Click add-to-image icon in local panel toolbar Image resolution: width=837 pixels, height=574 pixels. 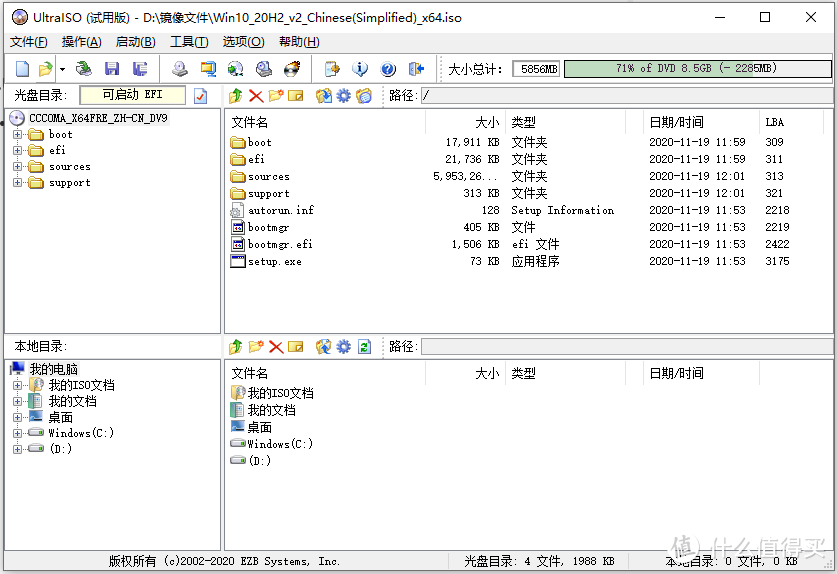323,347
